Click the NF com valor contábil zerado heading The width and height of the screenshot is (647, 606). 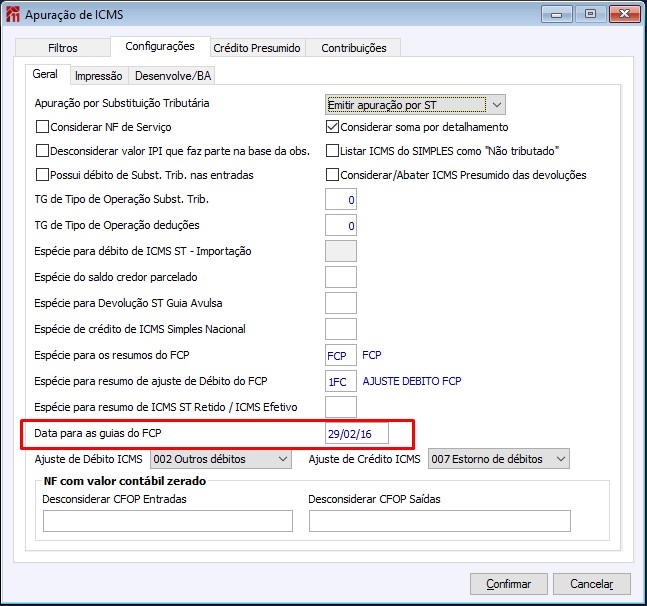click(125, 481)
